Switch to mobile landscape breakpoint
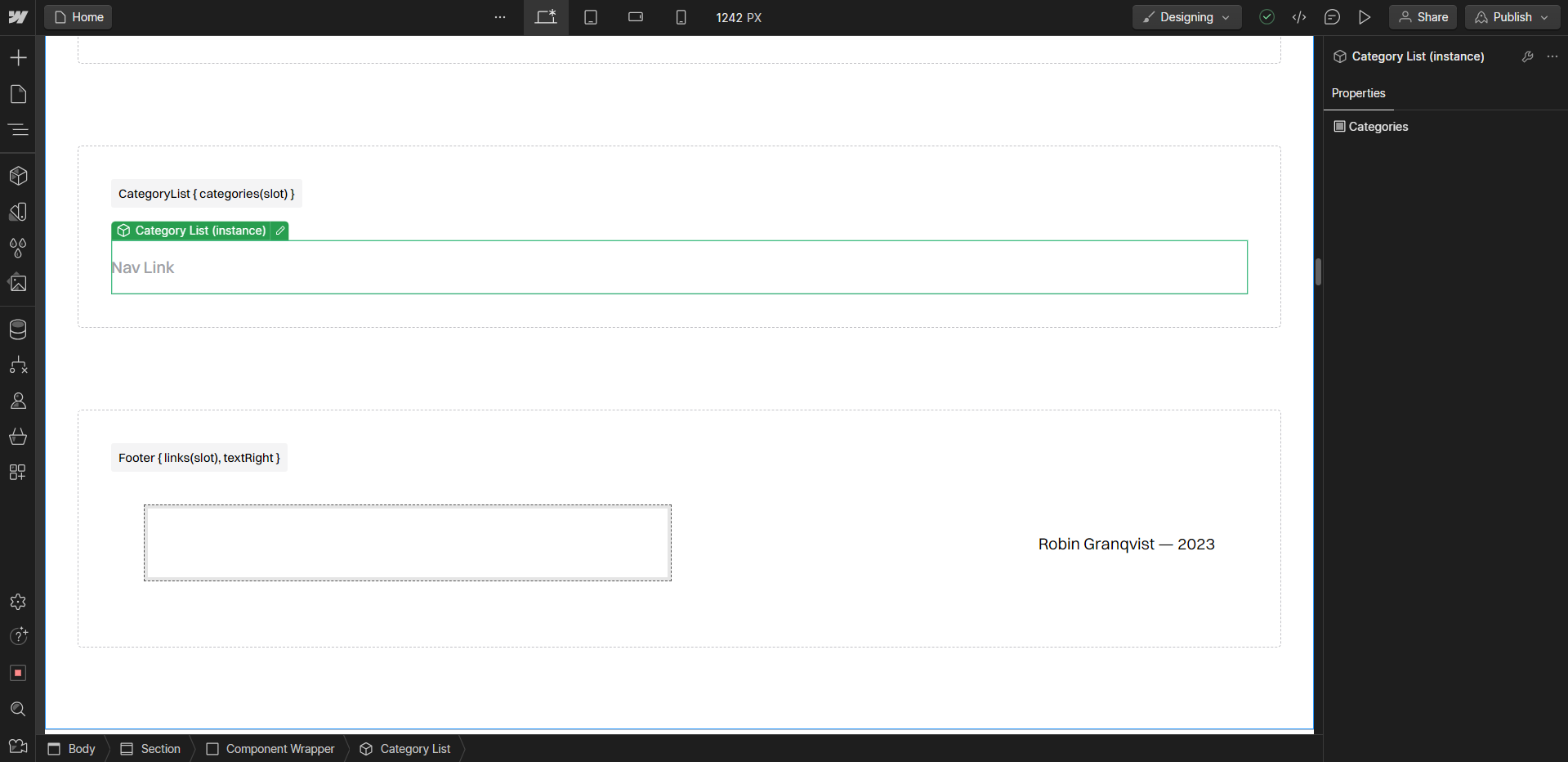The image size is (1568, 762). [x=635, y=16]
